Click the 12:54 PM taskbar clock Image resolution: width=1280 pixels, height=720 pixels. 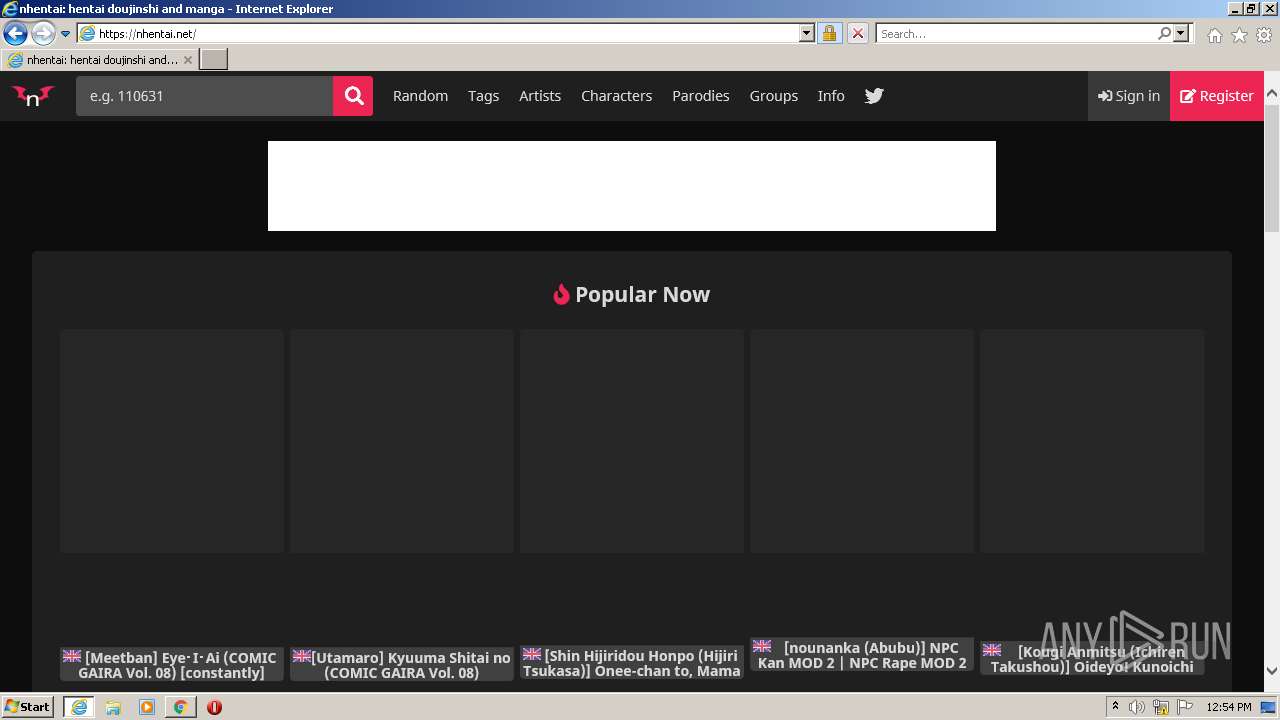click(x=1229, y=707)
